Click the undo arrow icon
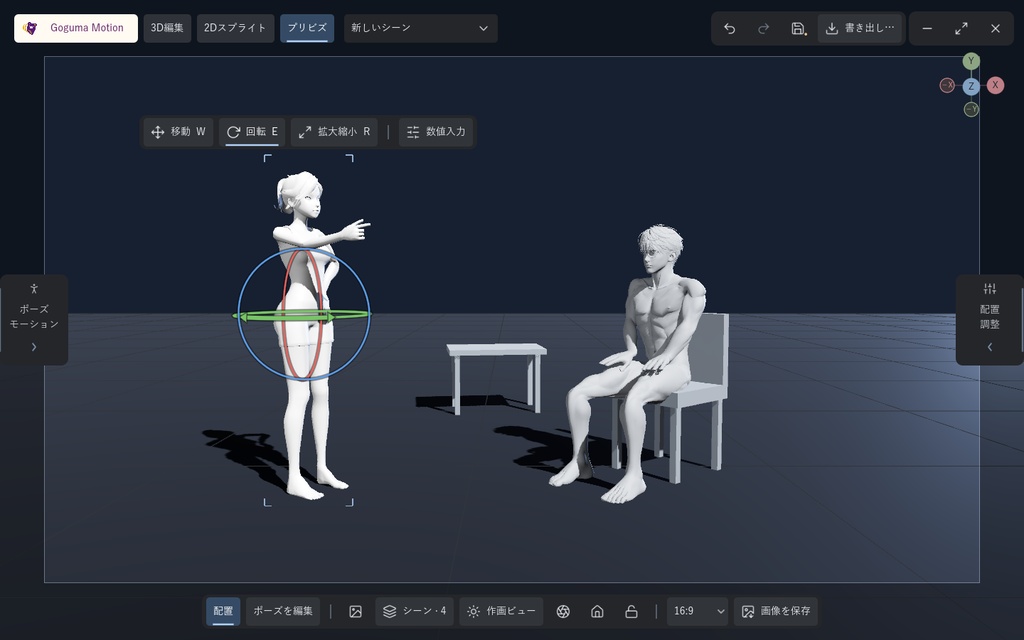1024x640 pixels. pyautogui.click(x=729, y=29)
